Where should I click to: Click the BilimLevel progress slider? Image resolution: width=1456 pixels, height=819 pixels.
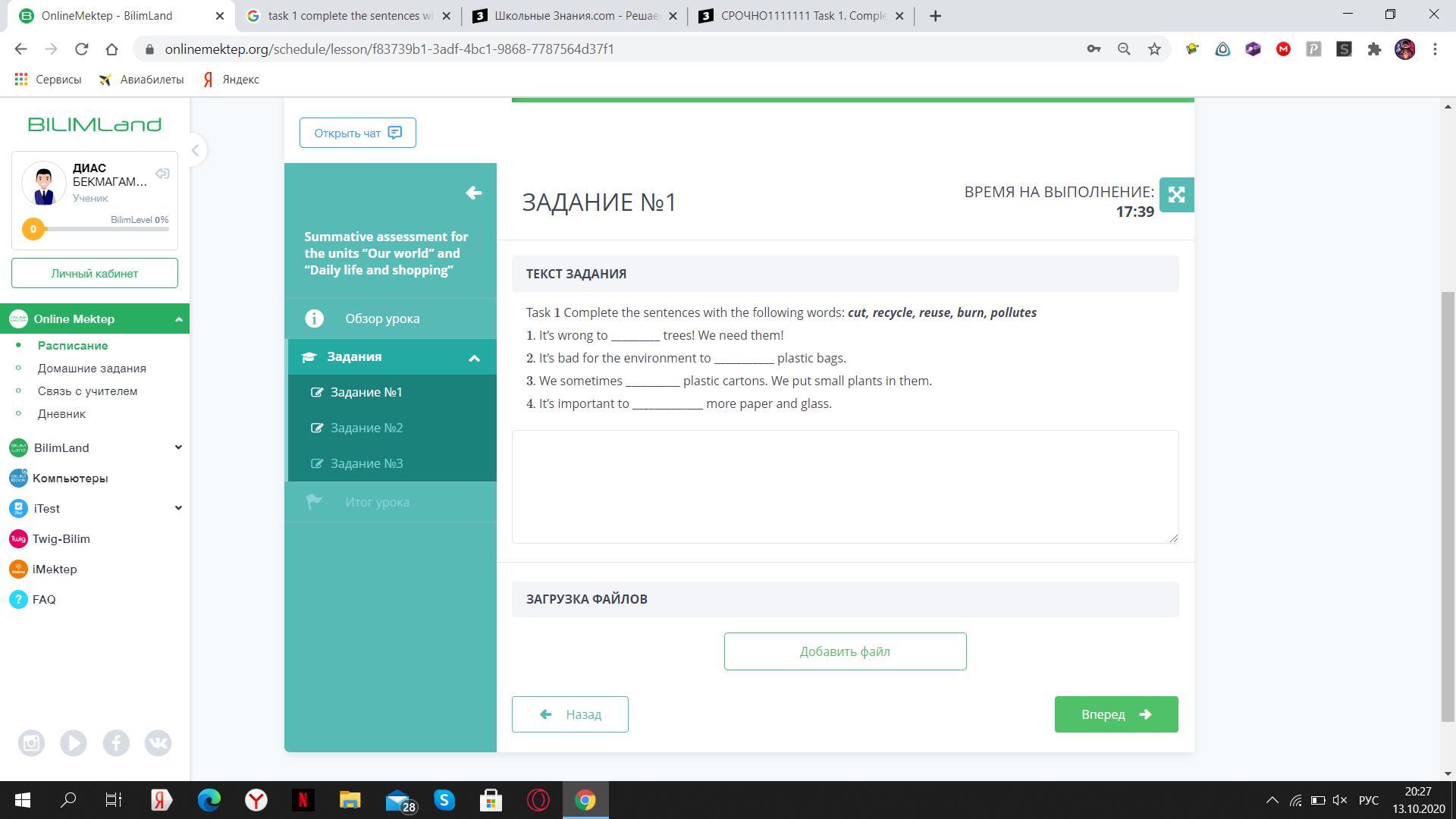coord(99,229)
